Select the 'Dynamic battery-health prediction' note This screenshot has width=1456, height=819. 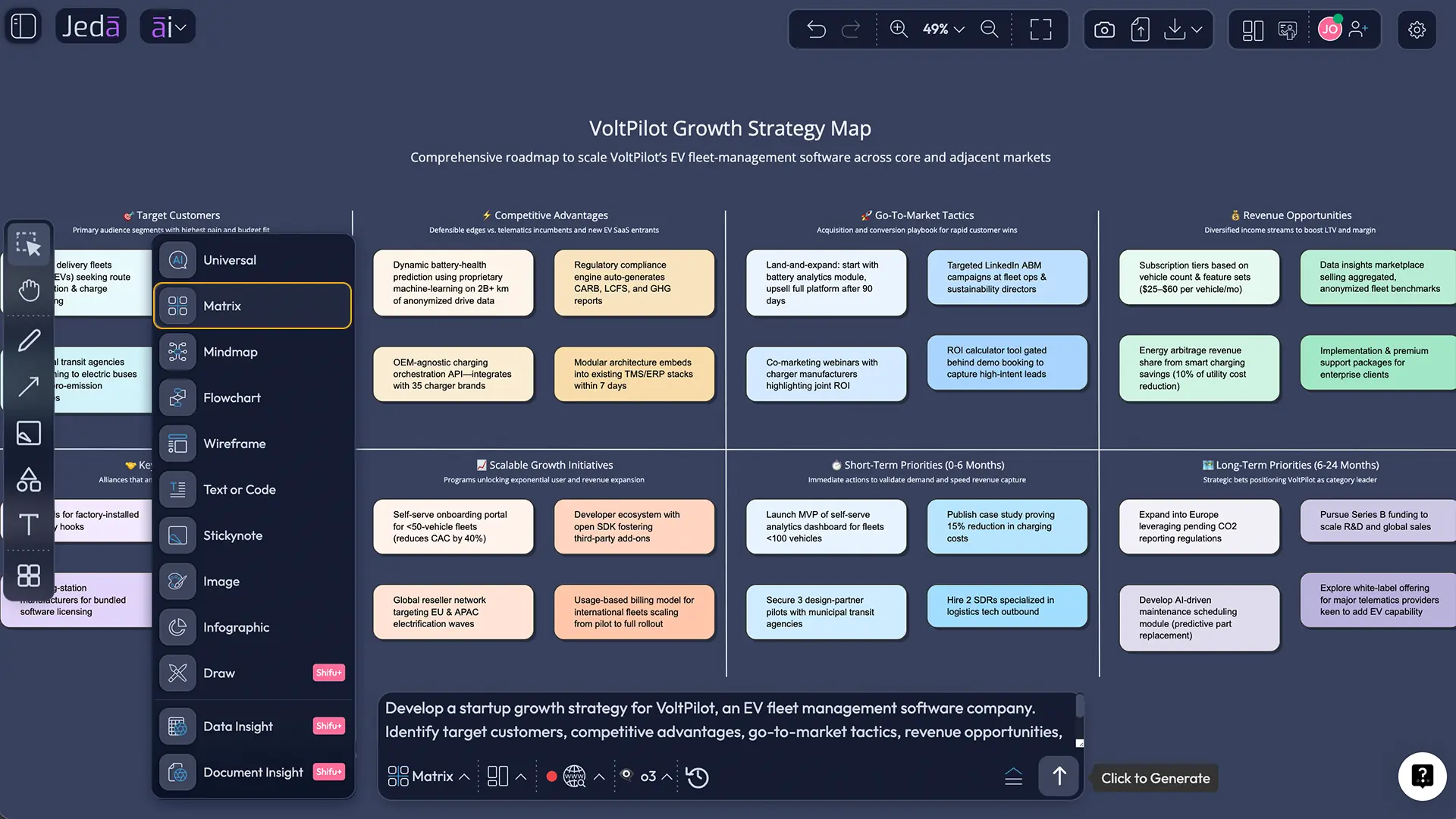click(453, 283)
